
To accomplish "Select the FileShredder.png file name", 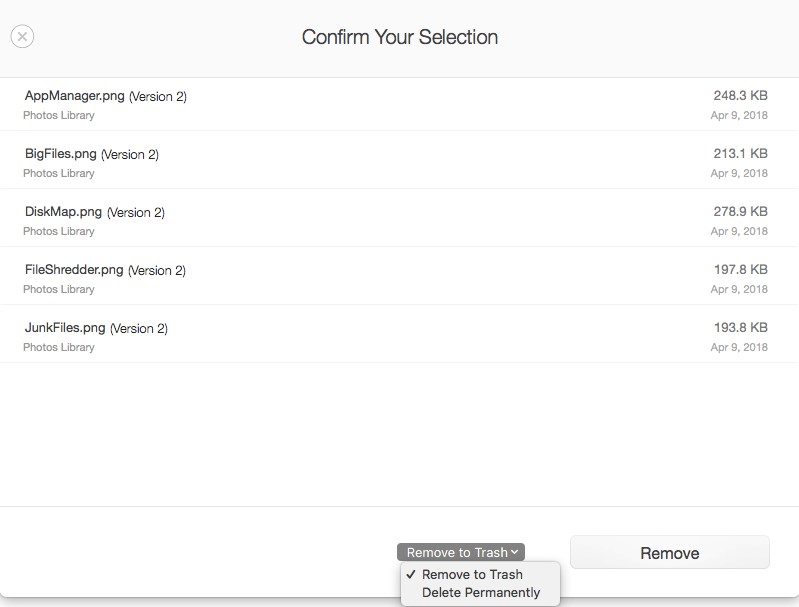I will point(74,270).
